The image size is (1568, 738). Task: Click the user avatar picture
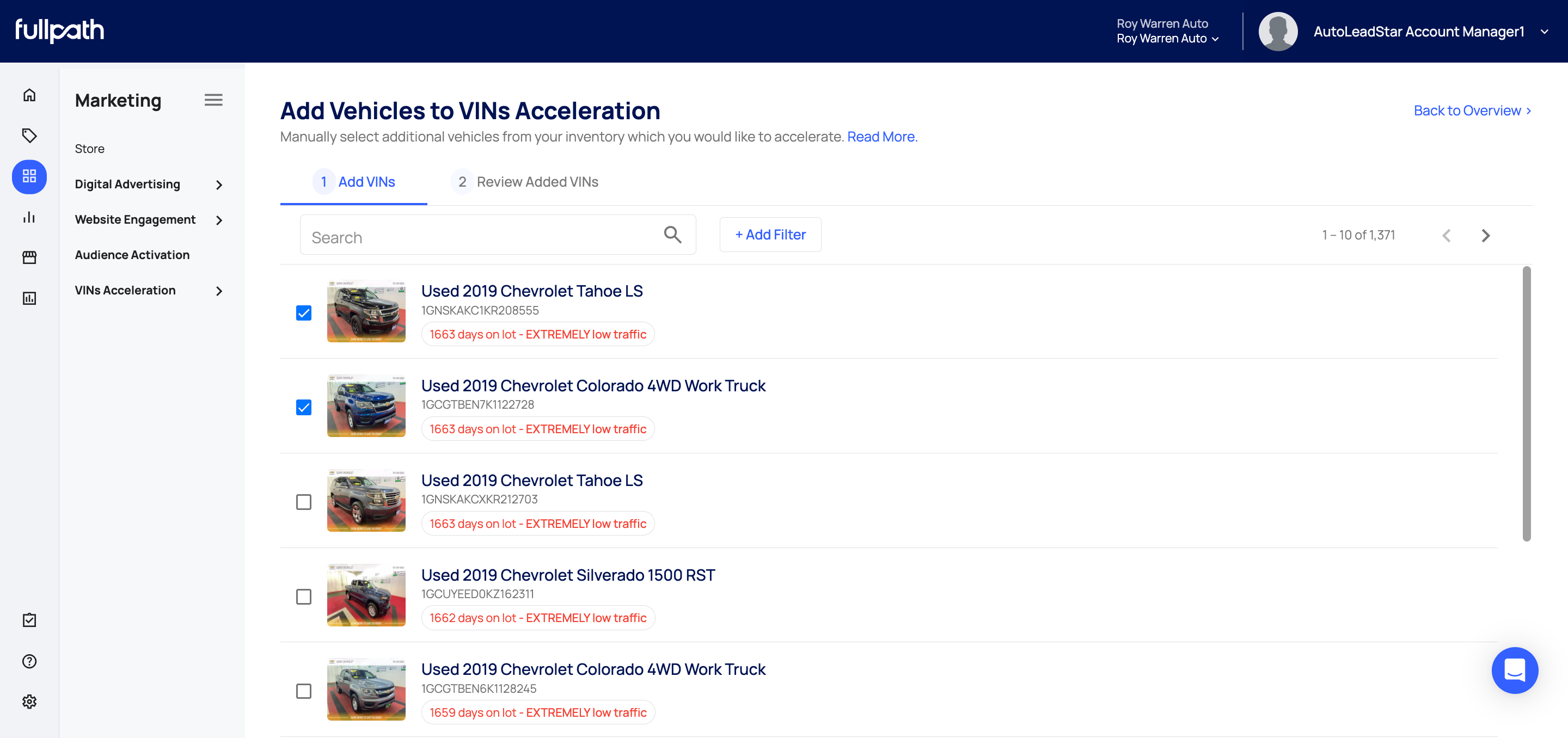(x=1278, y=32)
